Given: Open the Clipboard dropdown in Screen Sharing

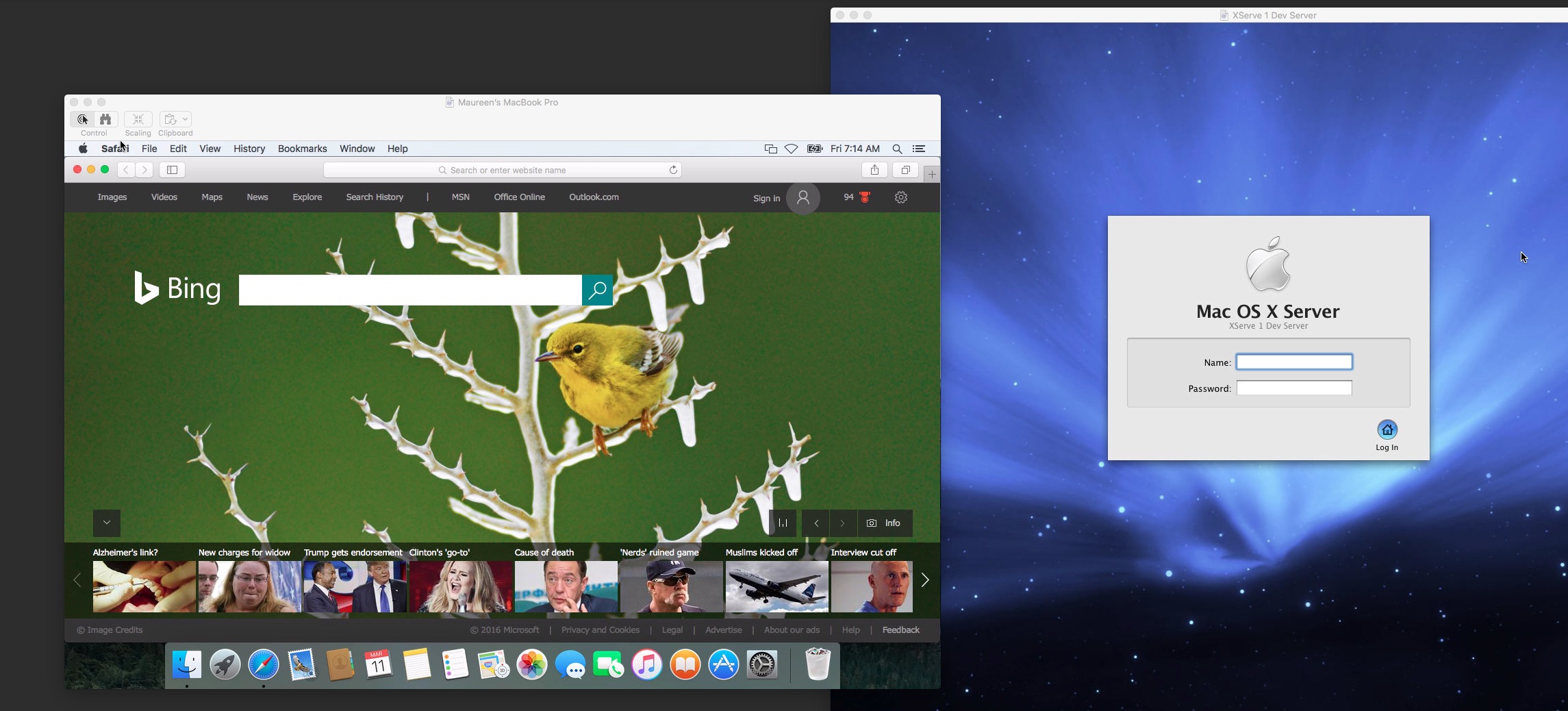Looking at the screenshot, I should [x=175, y=119].
